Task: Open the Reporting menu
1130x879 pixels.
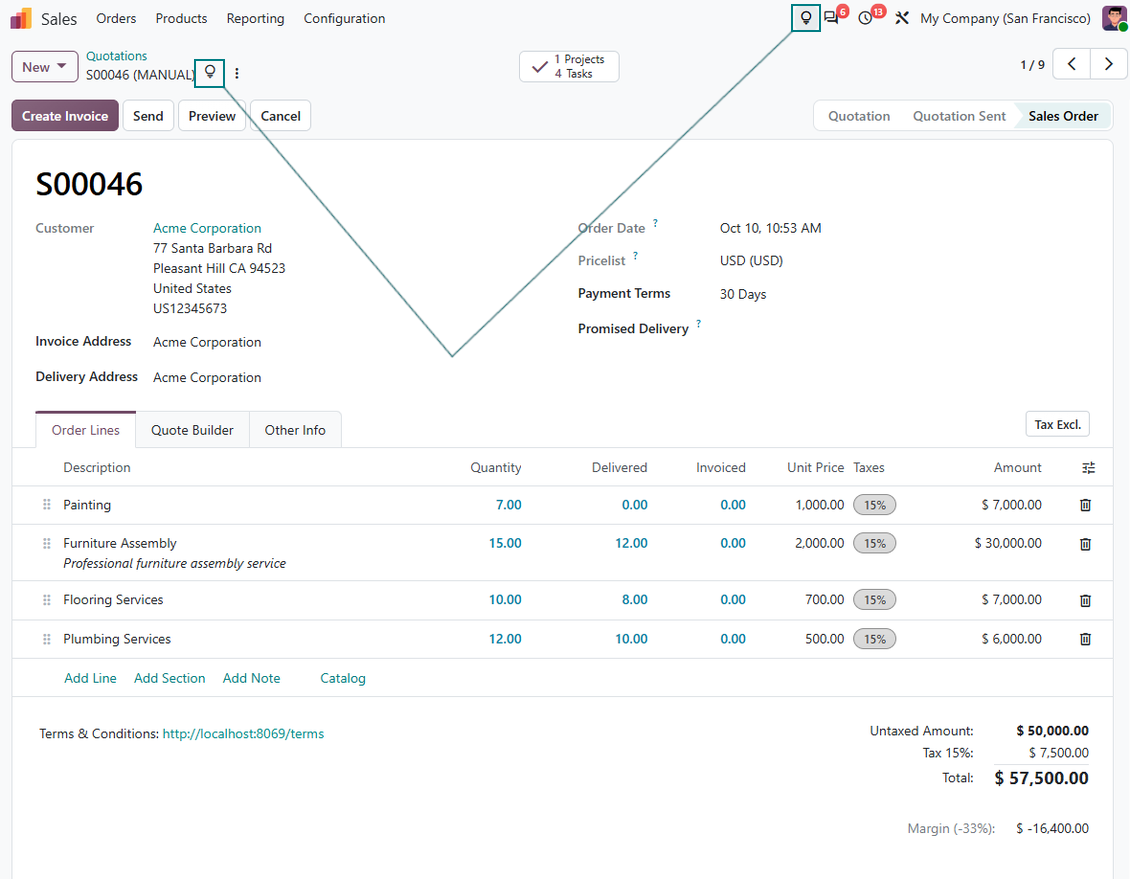Action: [x=255, y=18]
